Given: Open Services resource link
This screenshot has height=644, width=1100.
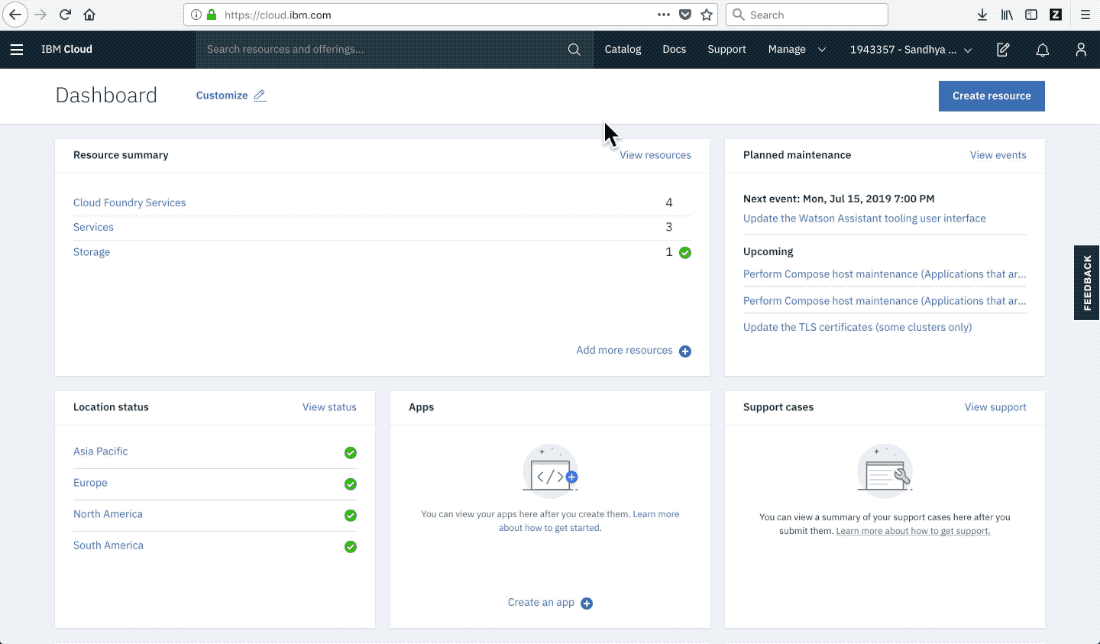Looking at the screenshot, I should (x=93, y=227).
